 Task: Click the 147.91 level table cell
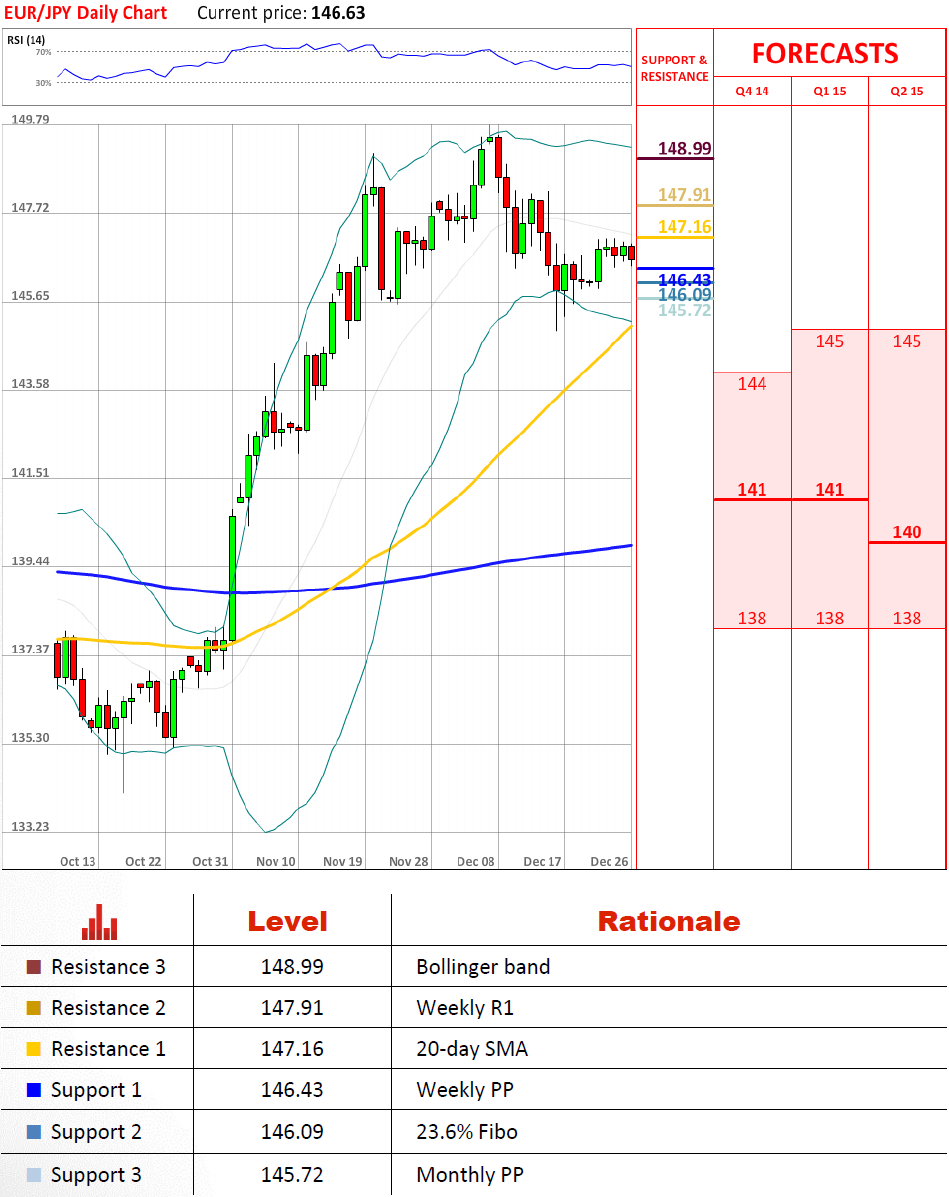(x=292, y=1008)
